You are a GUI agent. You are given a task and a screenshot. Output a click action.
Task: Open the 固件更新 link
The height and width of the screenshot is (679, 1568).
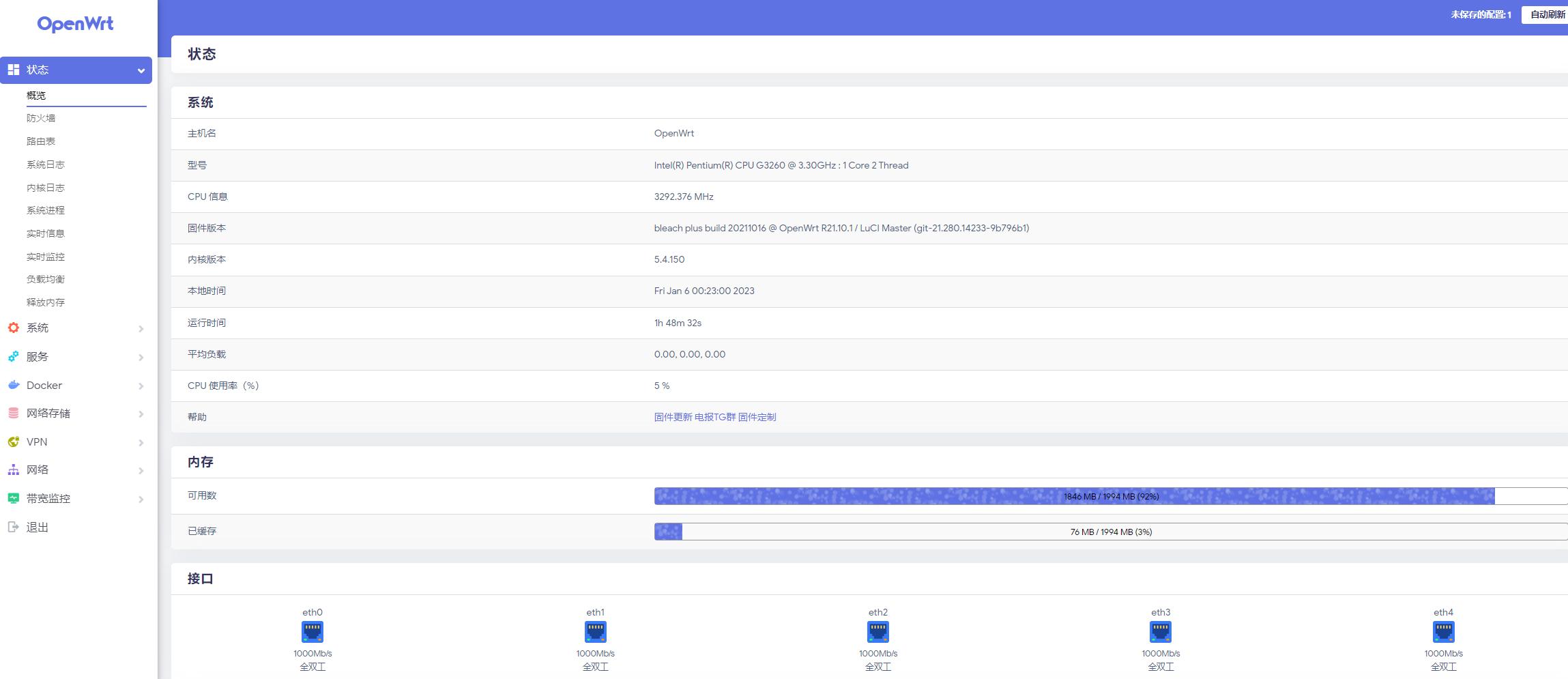(673, 417)
